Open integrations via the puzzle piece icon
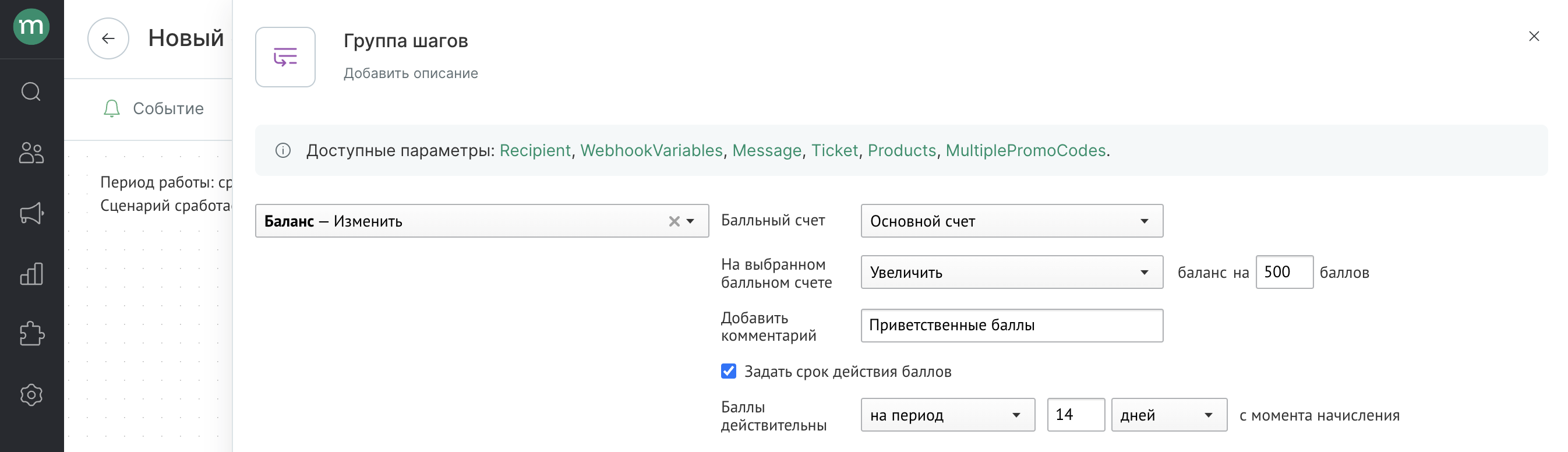Screen dimensions: 1568x452 (x=31, y=334)
